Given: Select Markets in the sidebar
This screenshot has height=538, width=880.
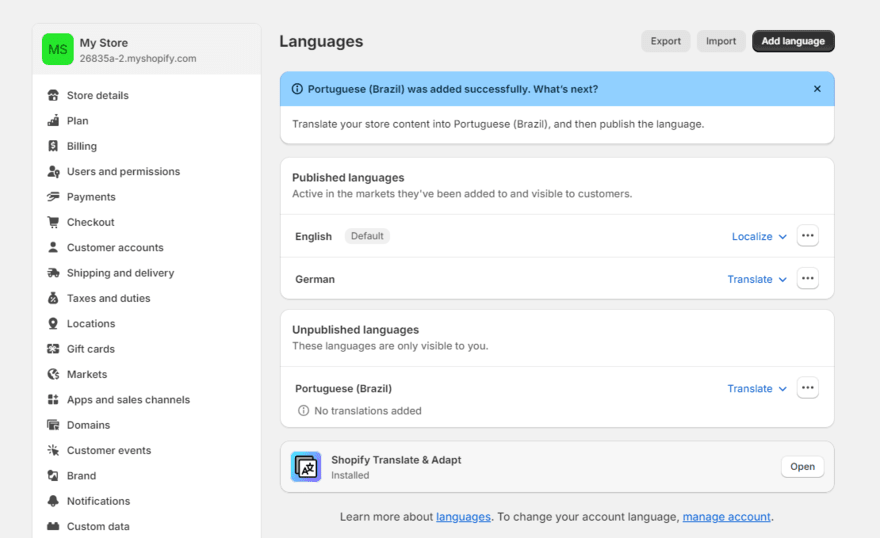Looking at the screenshot, I should (87, 374).
